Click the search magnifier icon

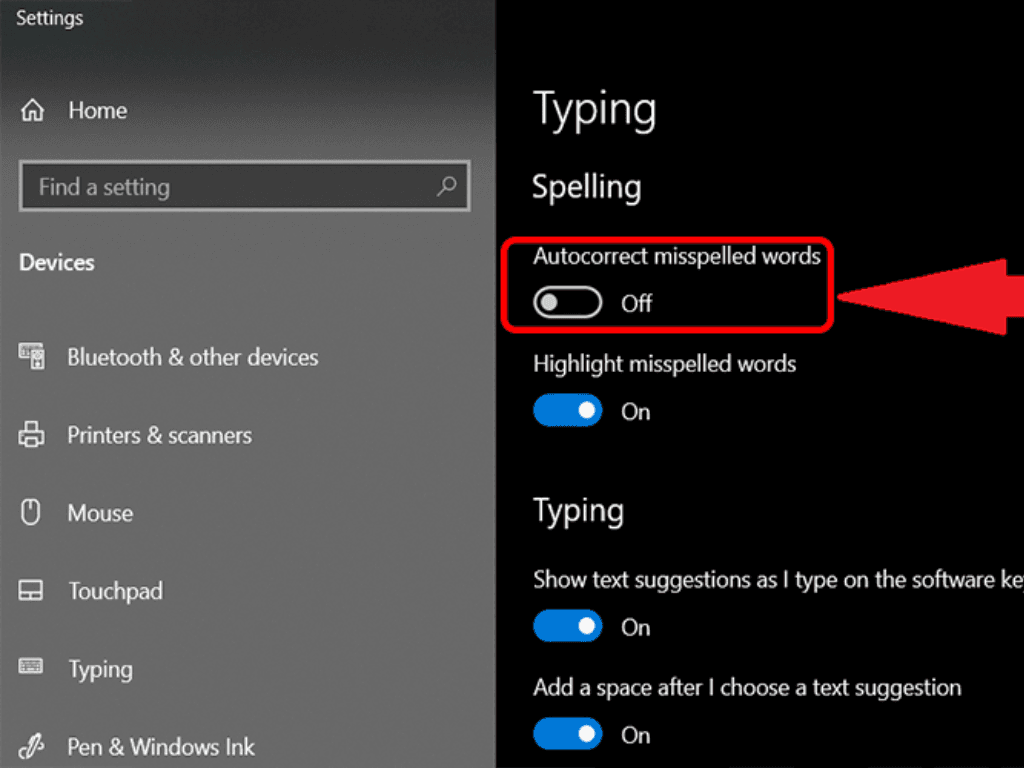446,186
